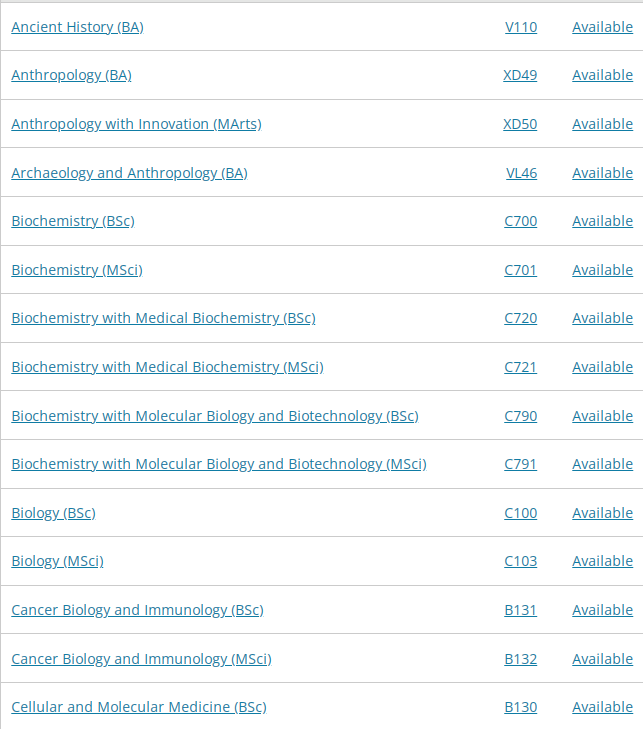Image resolution: width=643 pixels, height=729 pixels.
Task: Open Biochemistry with Molecular Biology and Biotechnology (MSci)
Action: pos(219,464)
